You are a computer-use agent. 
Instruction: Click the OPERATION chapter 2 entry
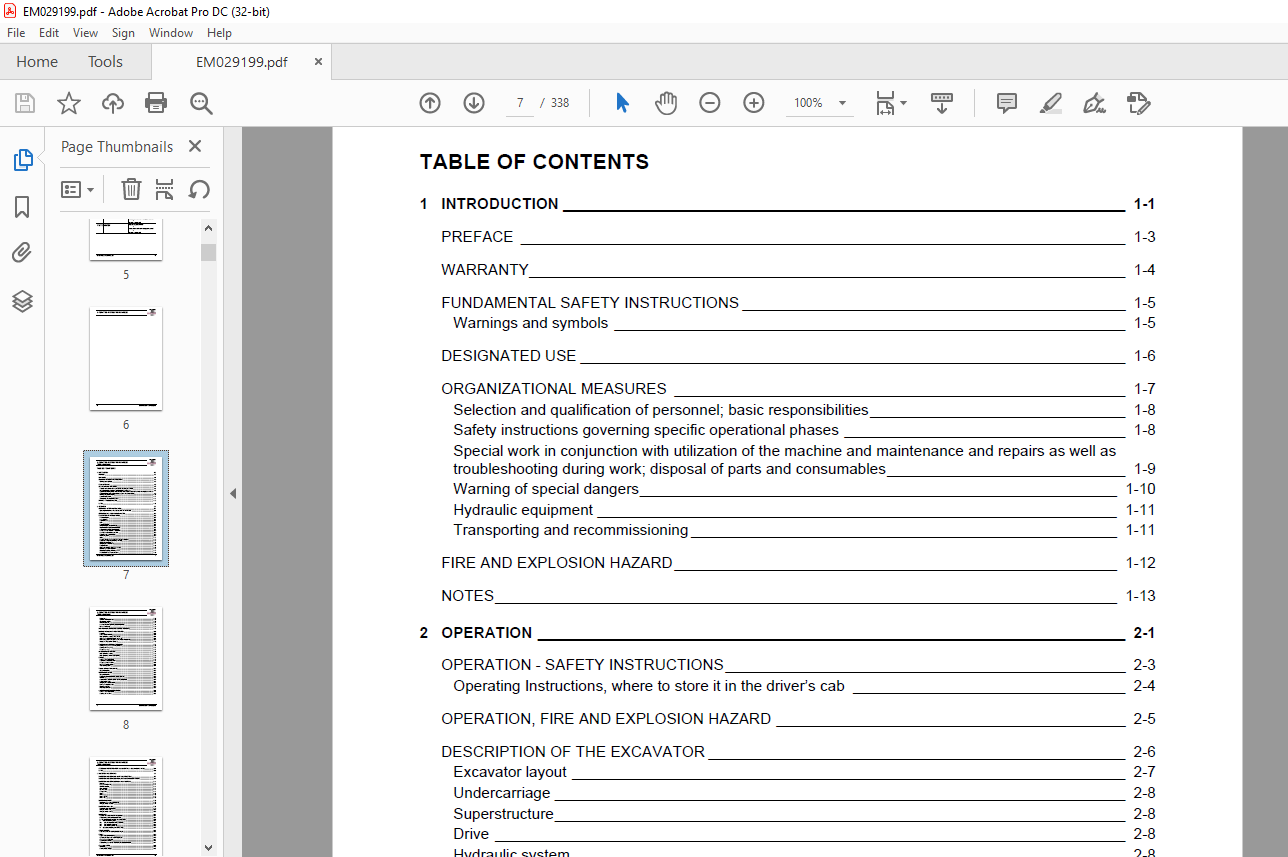788,633
